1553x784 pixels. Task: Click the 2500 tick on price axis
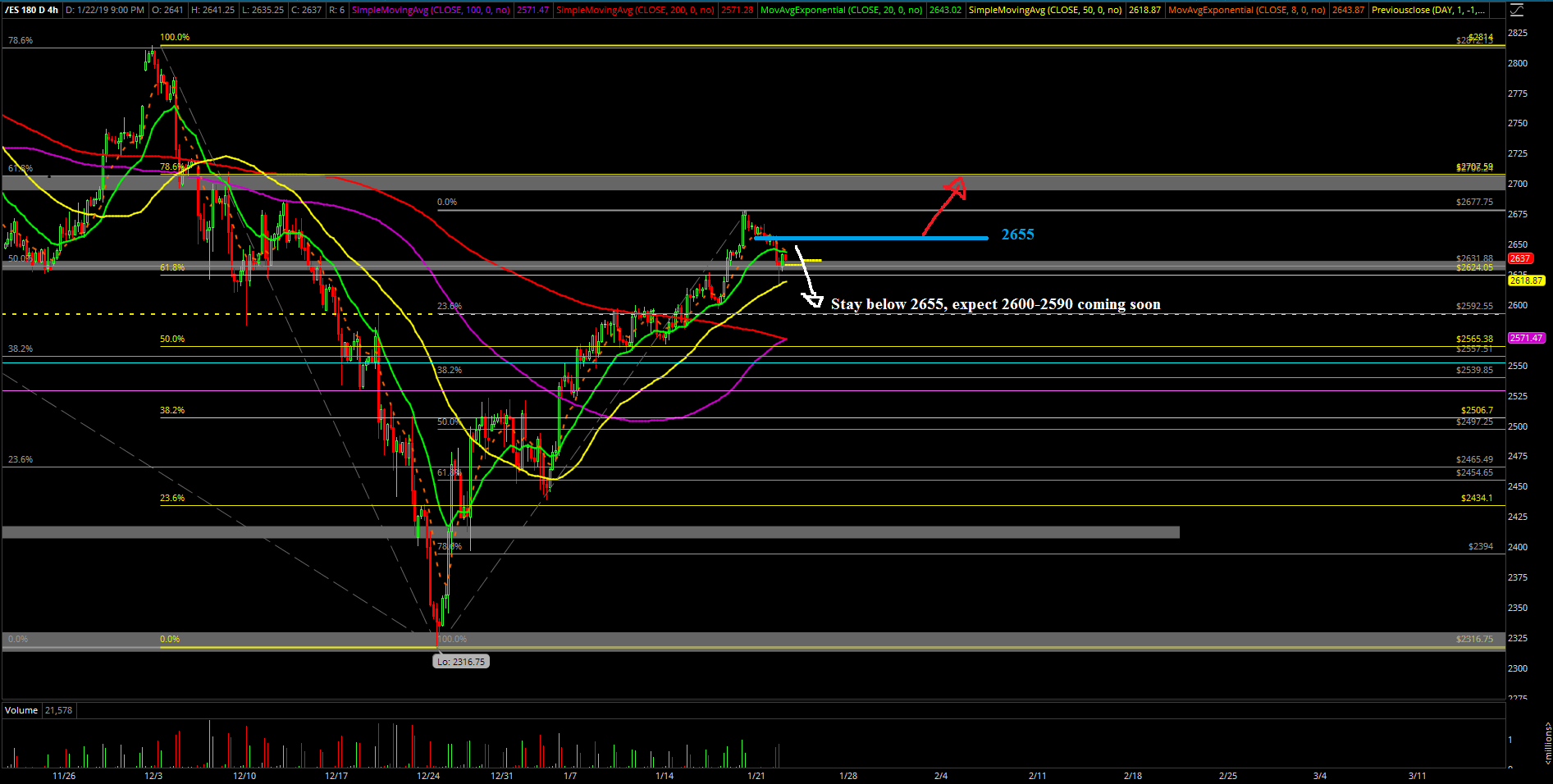pyautogui.click(x=1518, y=426)
